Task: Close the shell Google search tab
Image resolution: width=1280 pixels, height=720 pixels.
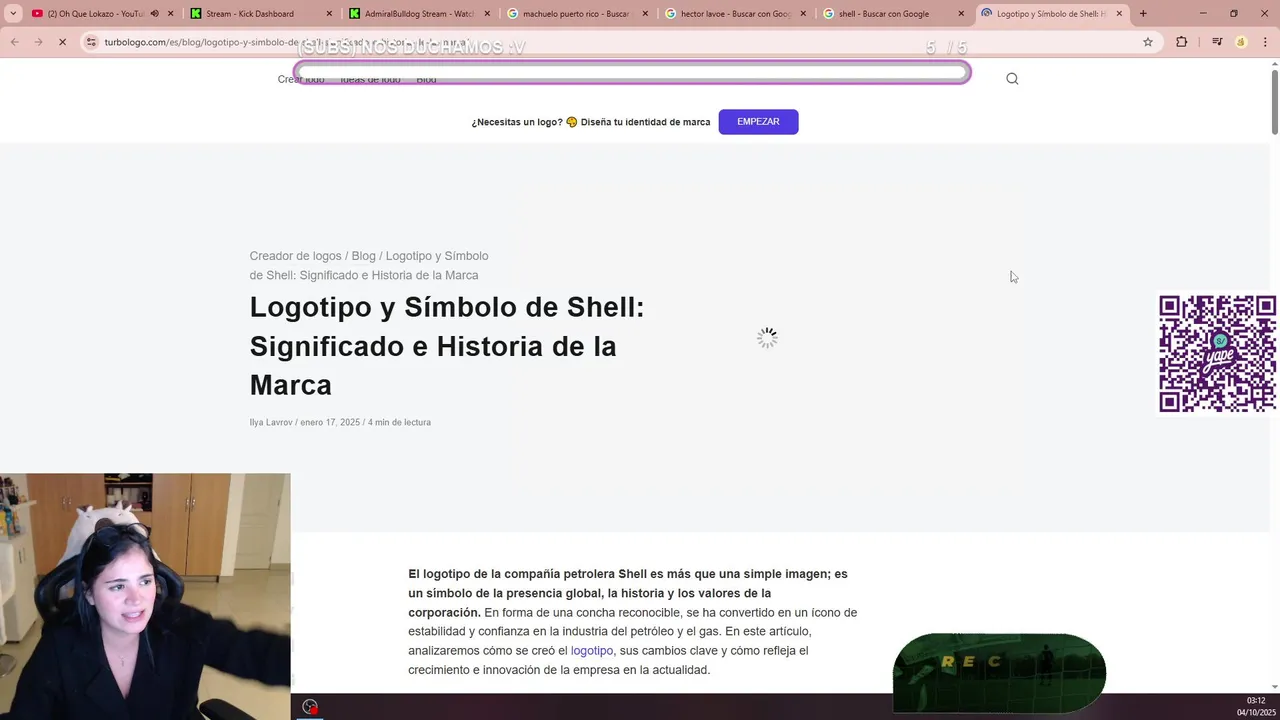Action: (961, 14)
